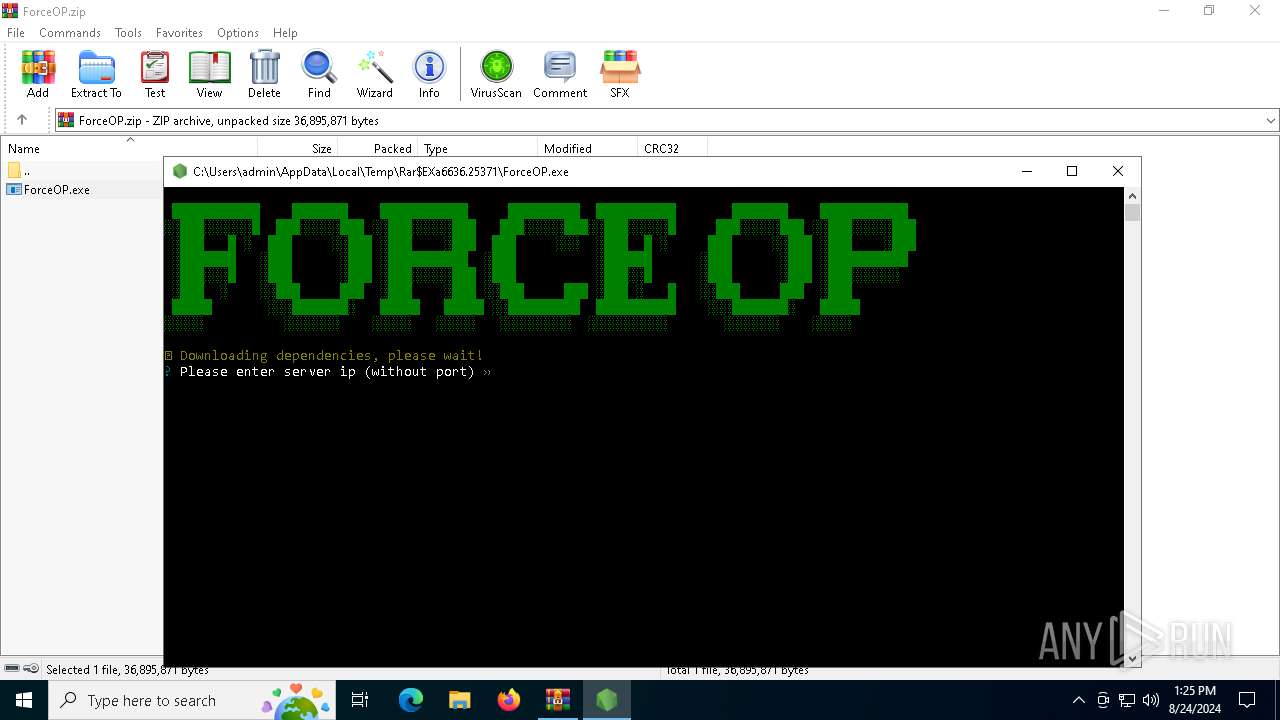Click the Add archive toolbar icon

(x=38, y=74)
